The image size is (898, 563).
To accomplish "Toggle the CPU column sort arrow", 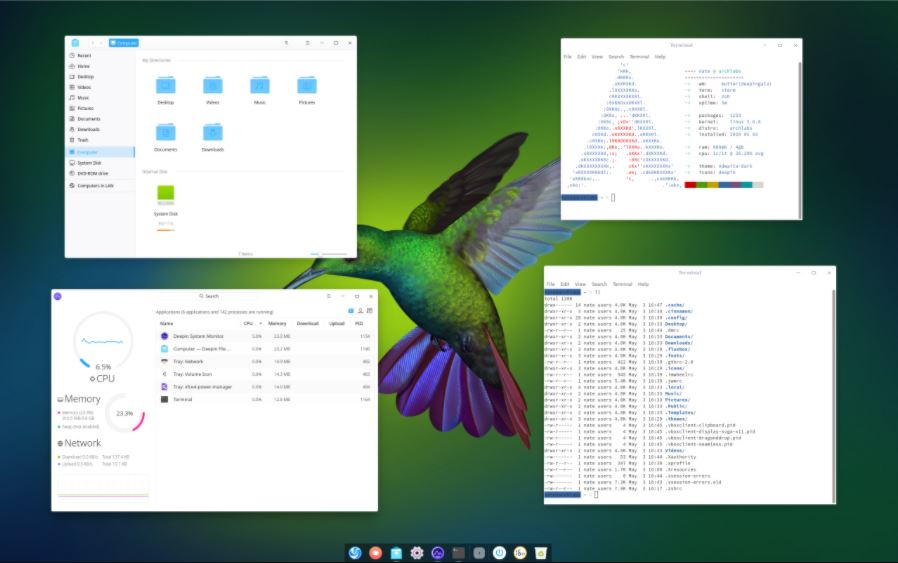I will pos(261,324).
